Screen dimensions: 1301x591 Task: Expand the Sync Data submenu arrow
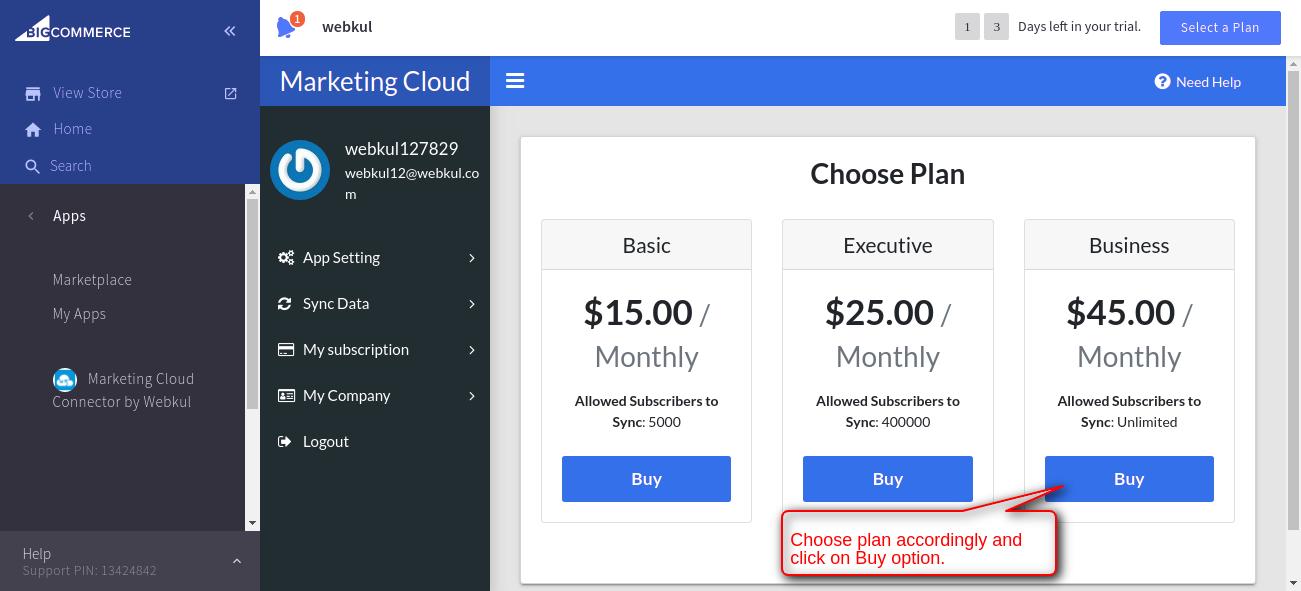click(472, 304)
